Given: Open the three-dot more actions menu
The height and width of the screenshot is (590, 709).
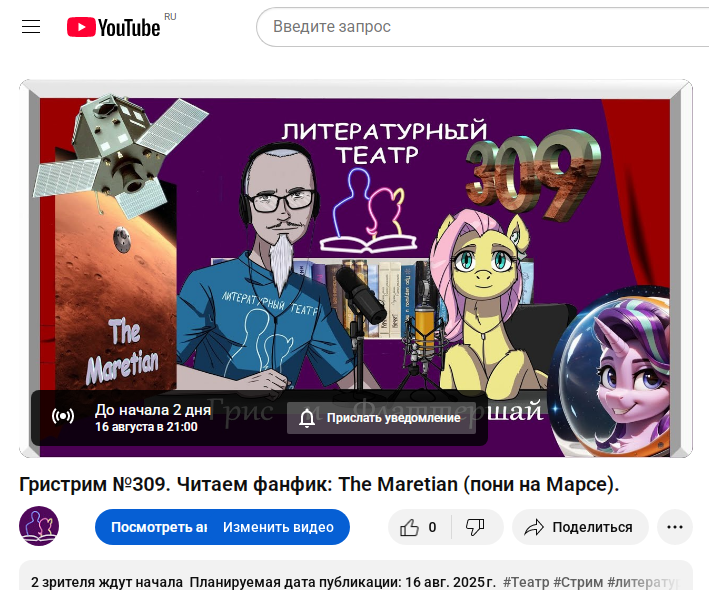Looking at the screenshot, I should click(675, 527).
